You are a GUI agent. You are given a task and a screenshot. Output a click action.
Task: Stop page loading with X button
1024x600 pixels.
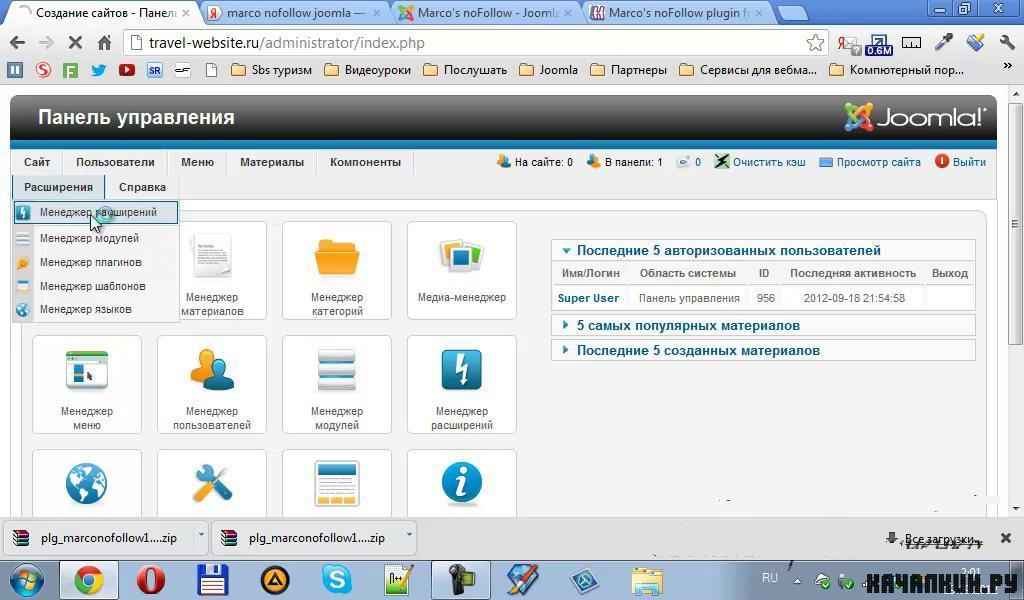click(75, 43)
